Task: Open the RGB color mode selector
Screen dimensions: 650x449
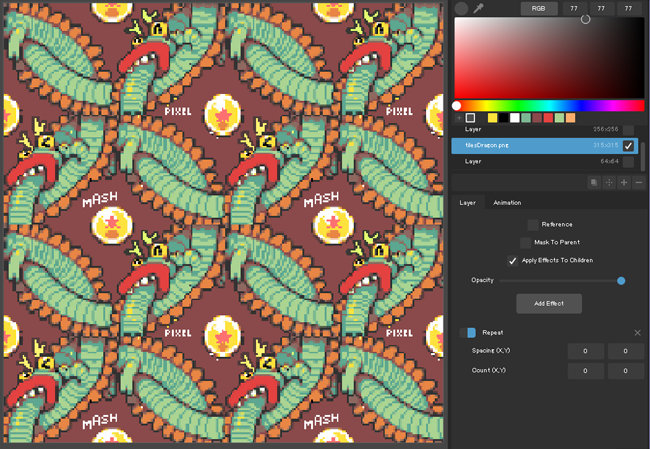Action: (x=538, y=8)
